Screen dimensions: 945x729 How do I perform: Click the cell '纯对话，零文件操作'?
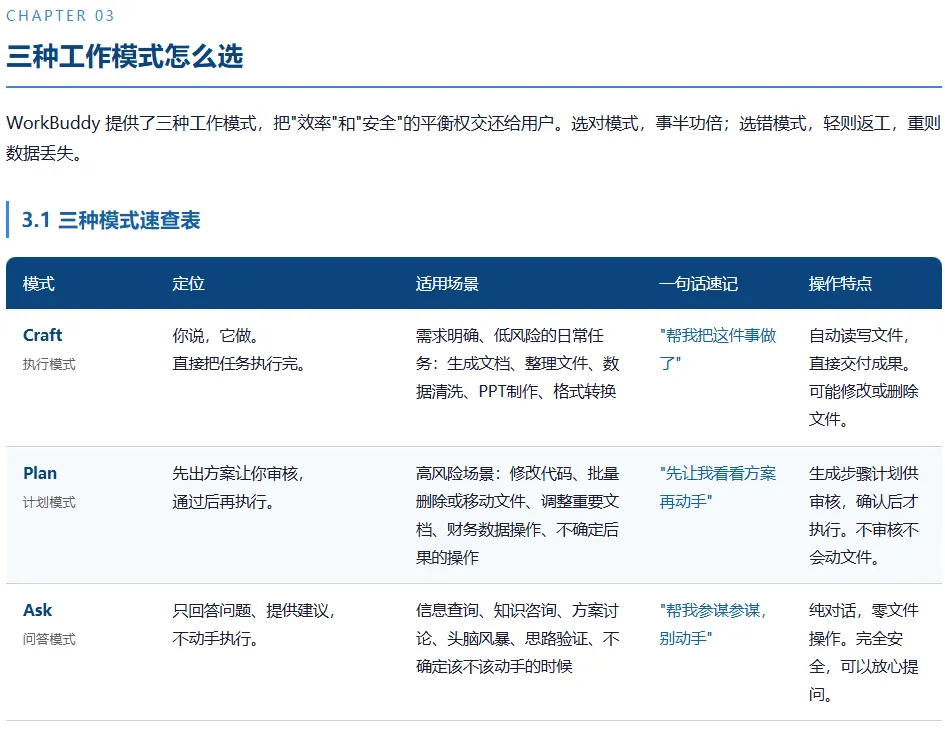pos(864,652)
